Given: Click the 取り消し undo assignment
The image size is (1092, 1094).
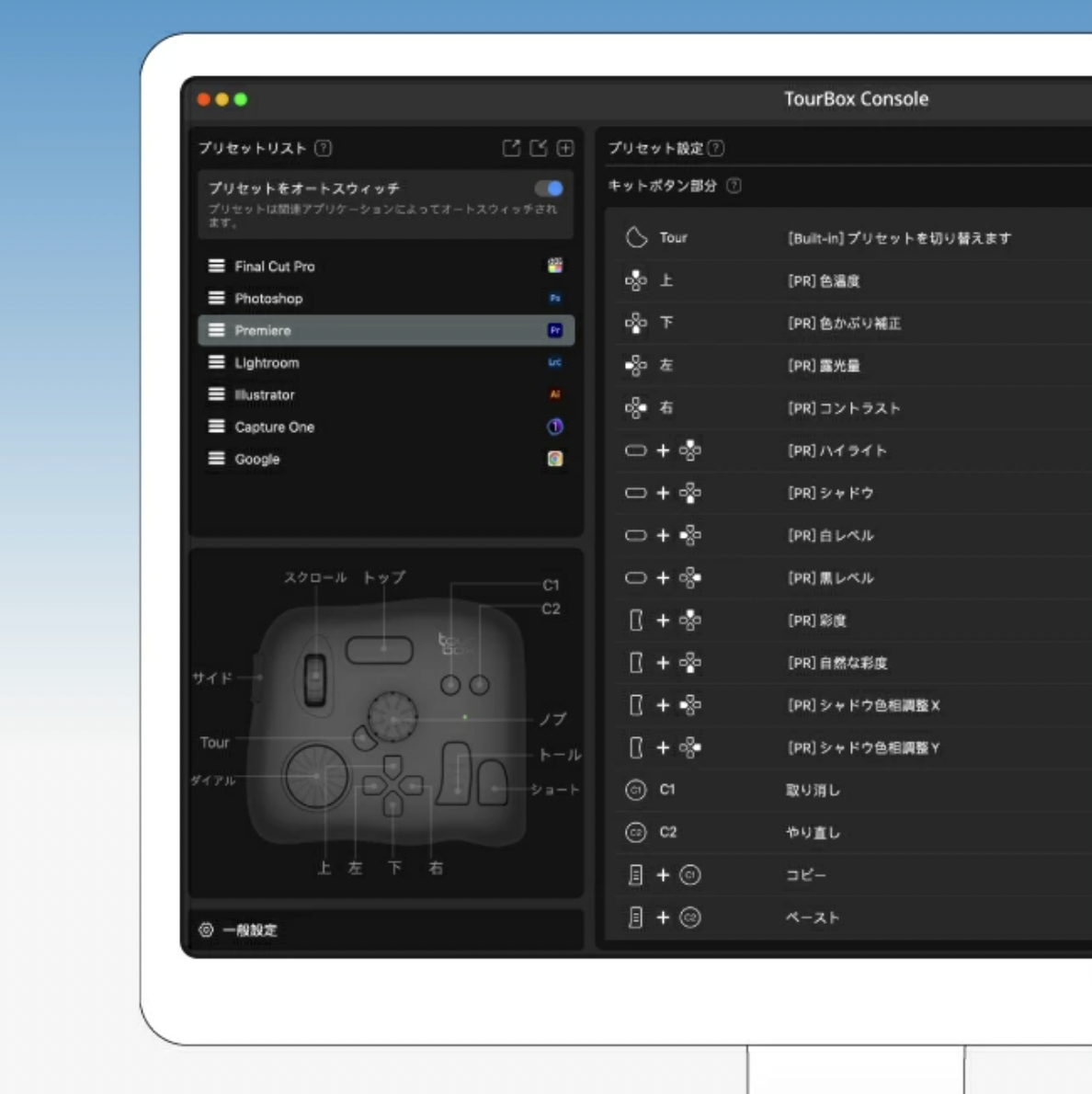Looking at the screenshot, I should point(813,790).
